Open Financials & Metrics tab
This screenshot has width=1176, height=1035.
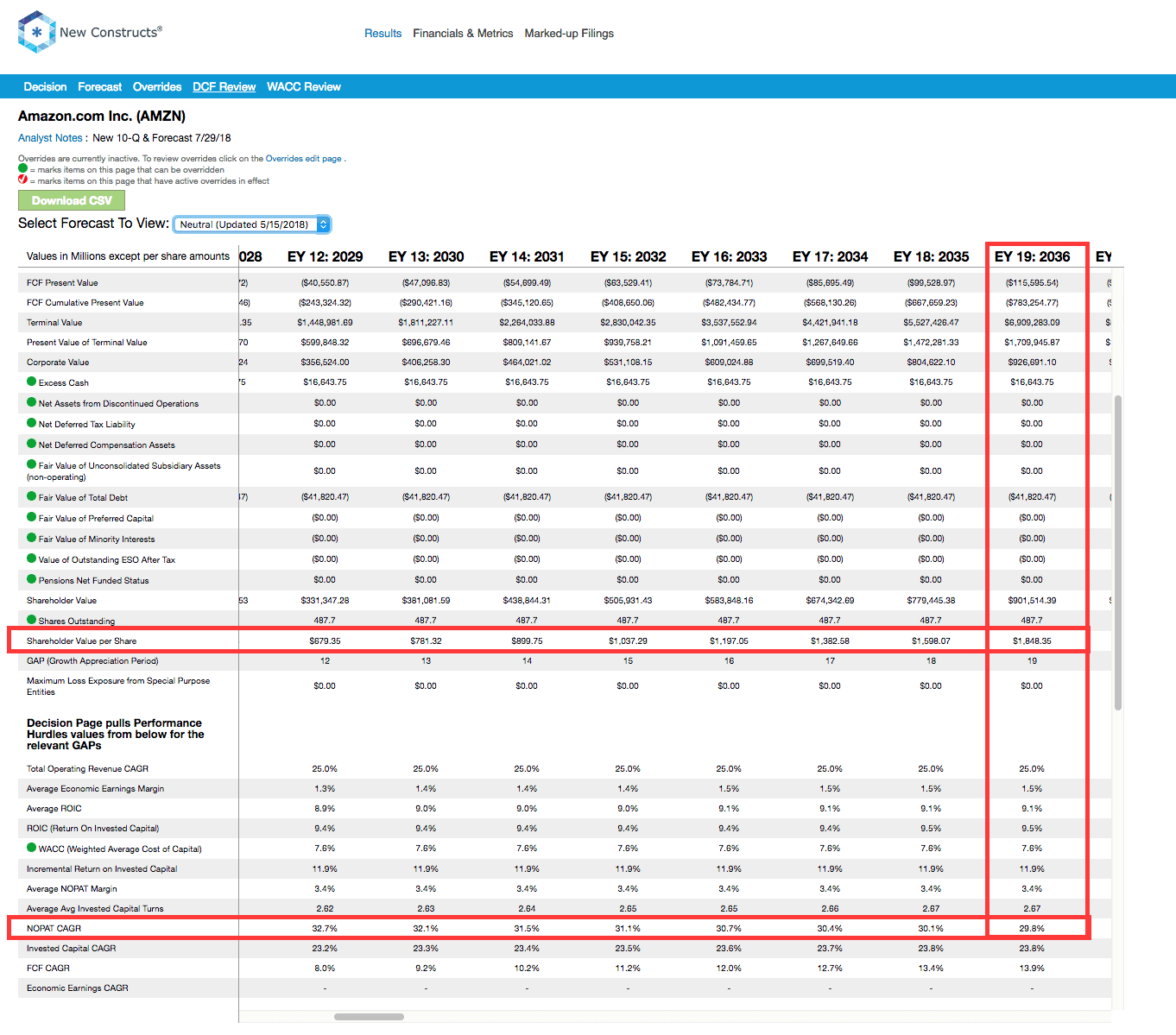(463, 34)
